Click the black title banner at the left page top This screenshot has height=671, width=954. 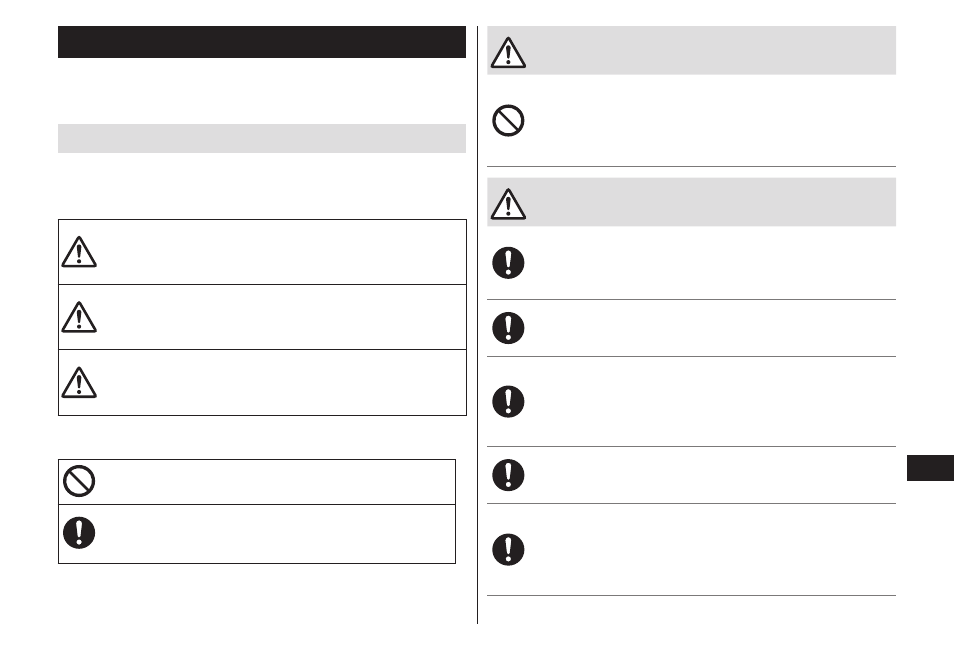click(x=262, y=42)
